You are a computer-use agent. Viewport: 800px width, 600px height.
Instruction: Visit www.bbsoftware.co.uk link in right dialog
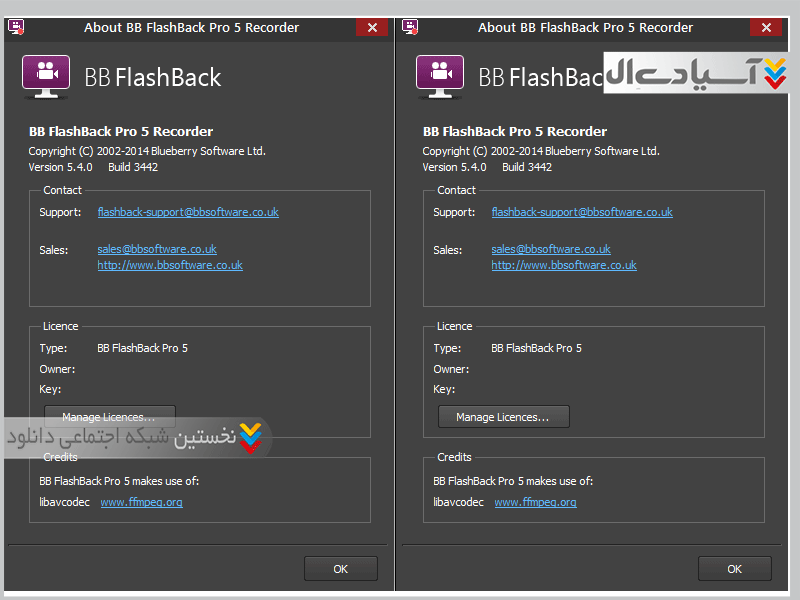click(564, 265)
